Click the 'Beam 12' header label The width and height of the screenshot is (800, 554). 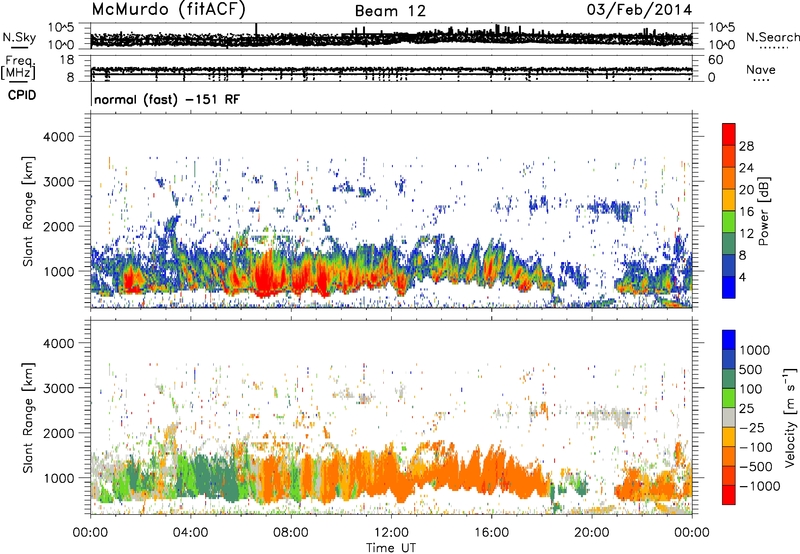390,11
